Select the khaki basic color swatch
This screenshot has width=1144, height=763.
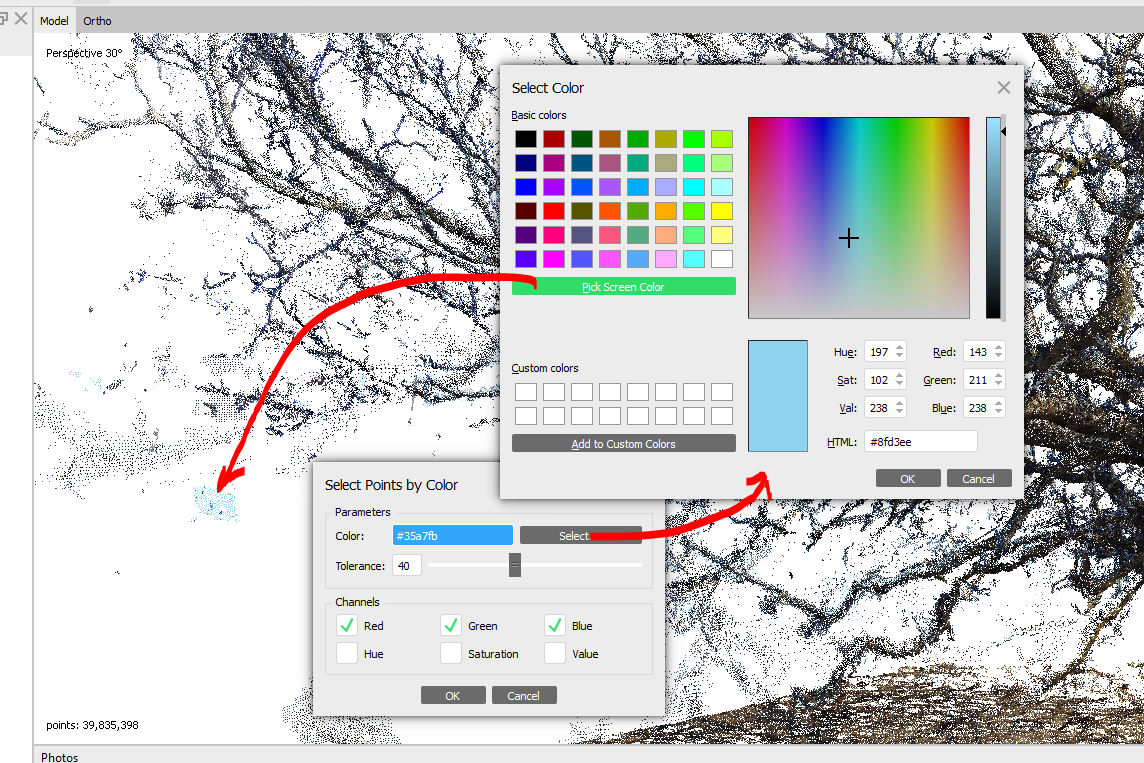pos(665,163)
